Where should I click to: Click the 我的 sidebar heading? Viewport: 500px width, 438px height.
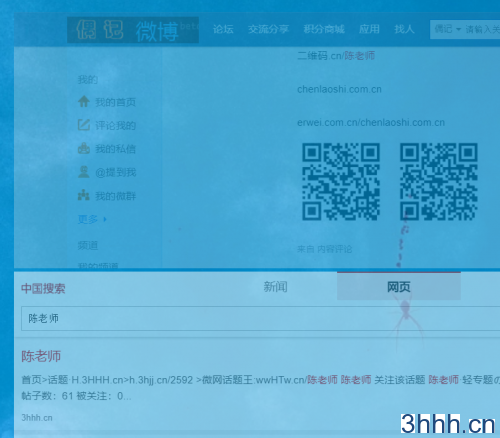pyautogui.click(x=88, y=80)
